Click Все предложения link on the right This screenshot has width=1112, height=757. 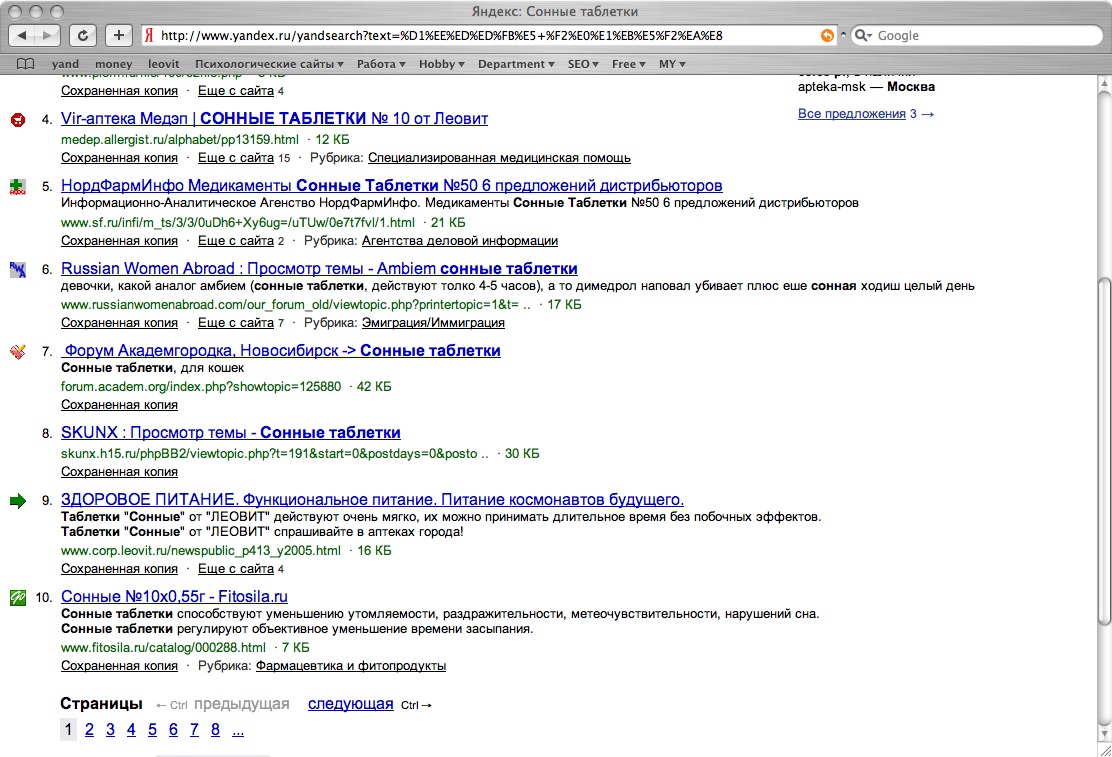tap(852, 114)
